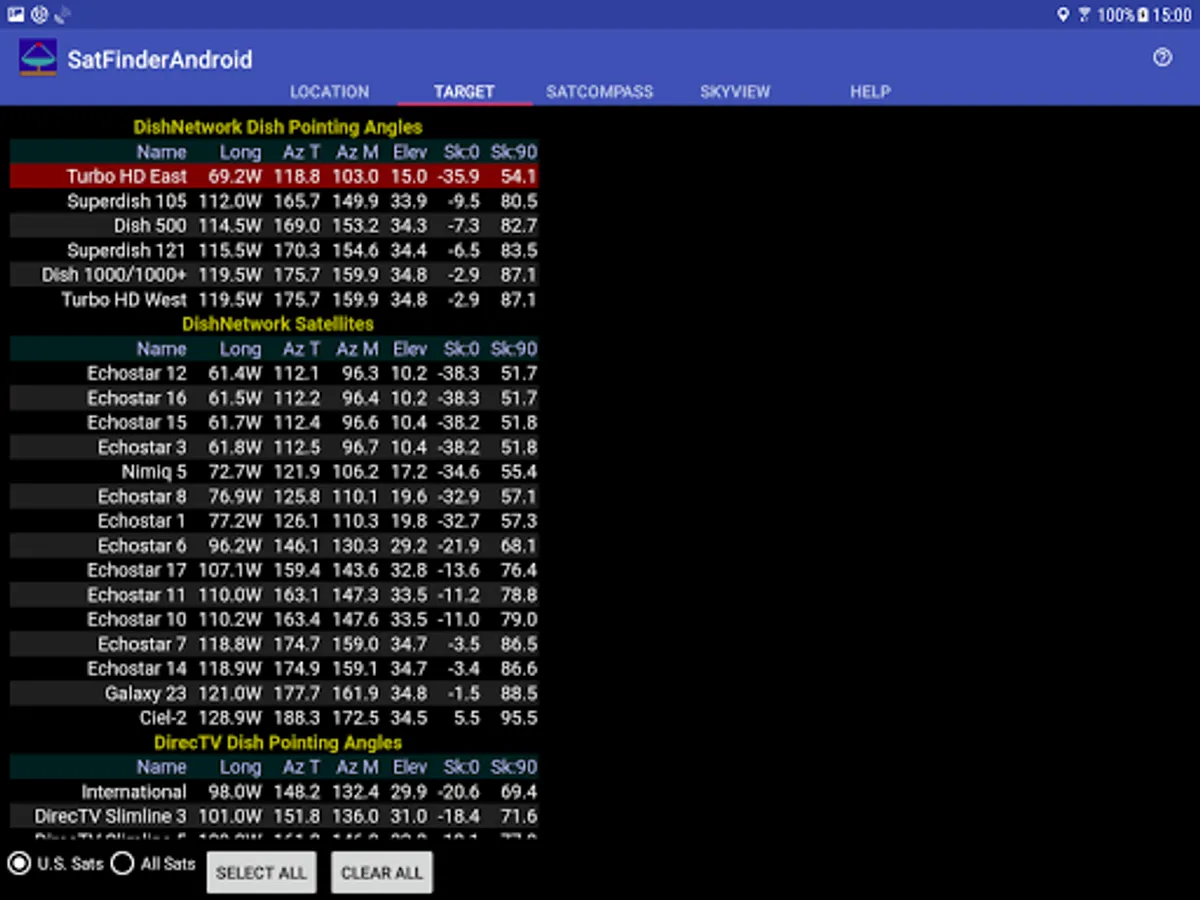This screenshot has height=900, width=1200.
Task: Select the Echostar 12 satellite row
Action: tap(274, 373)
